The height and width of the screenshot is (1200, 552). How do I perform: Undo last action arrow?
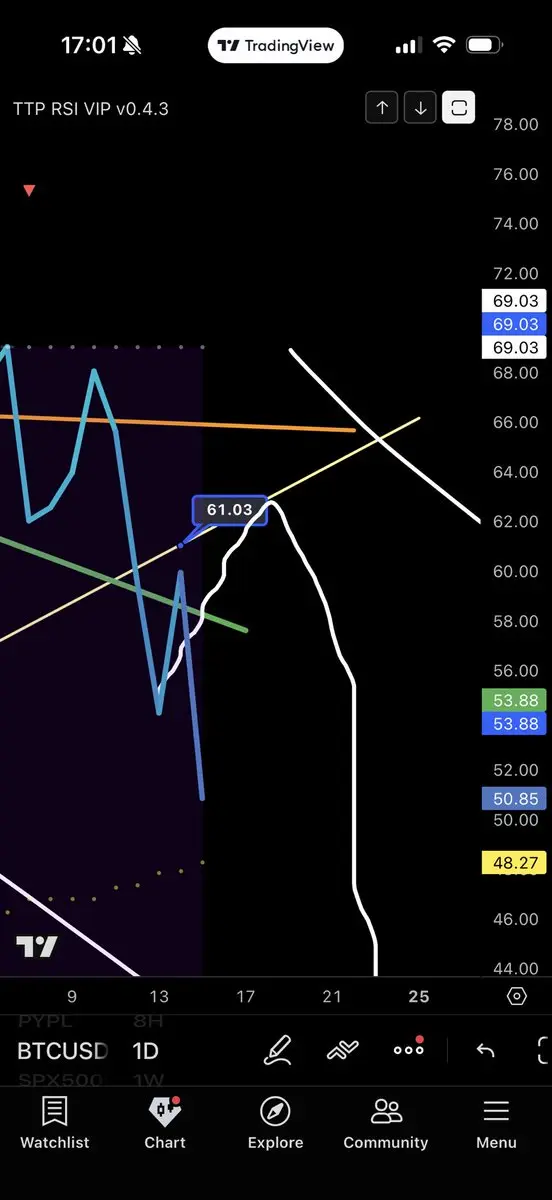[485, 1050]
